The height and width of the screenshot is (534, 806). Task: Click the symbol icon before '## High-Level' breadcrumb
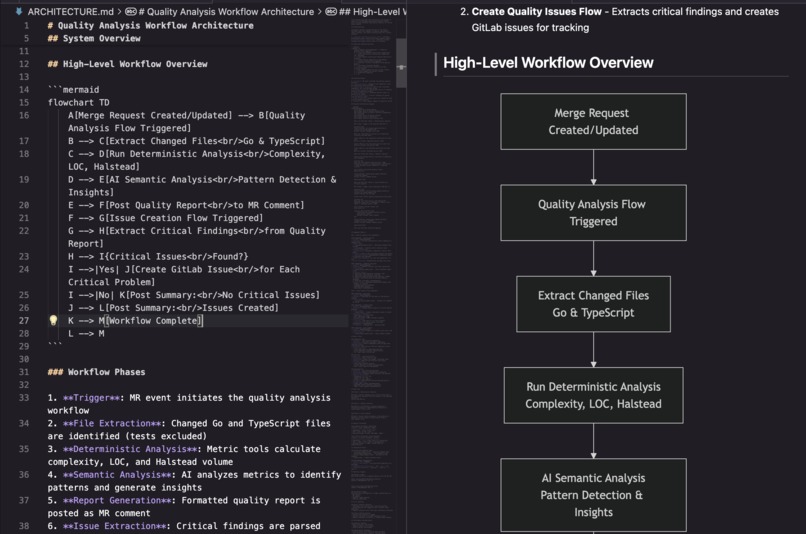pos(331,11)
